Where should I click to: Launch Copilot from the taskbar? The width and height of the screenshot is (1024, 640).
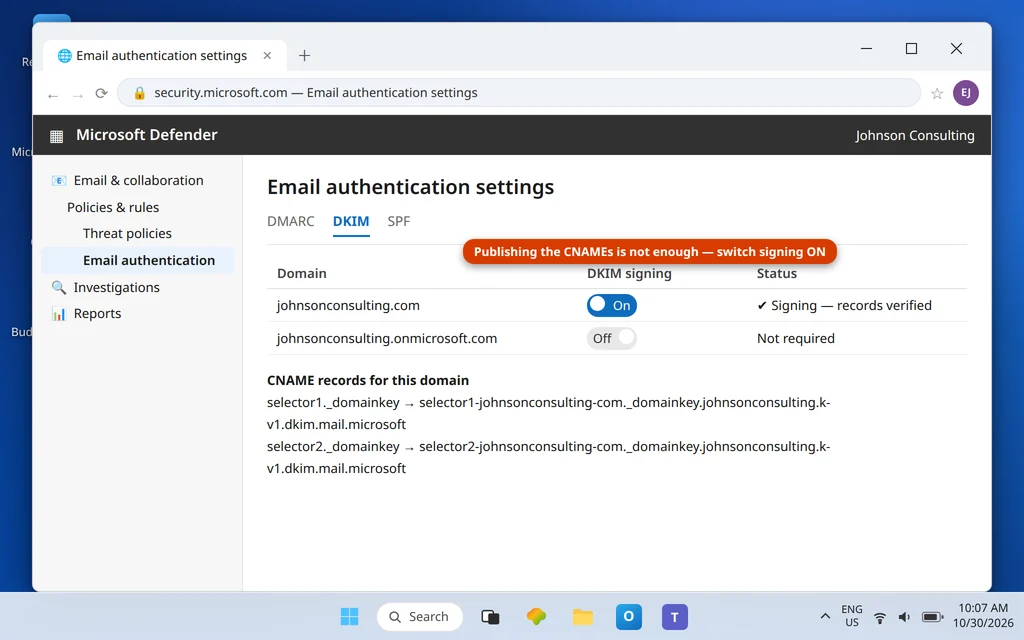pos(536,616)
